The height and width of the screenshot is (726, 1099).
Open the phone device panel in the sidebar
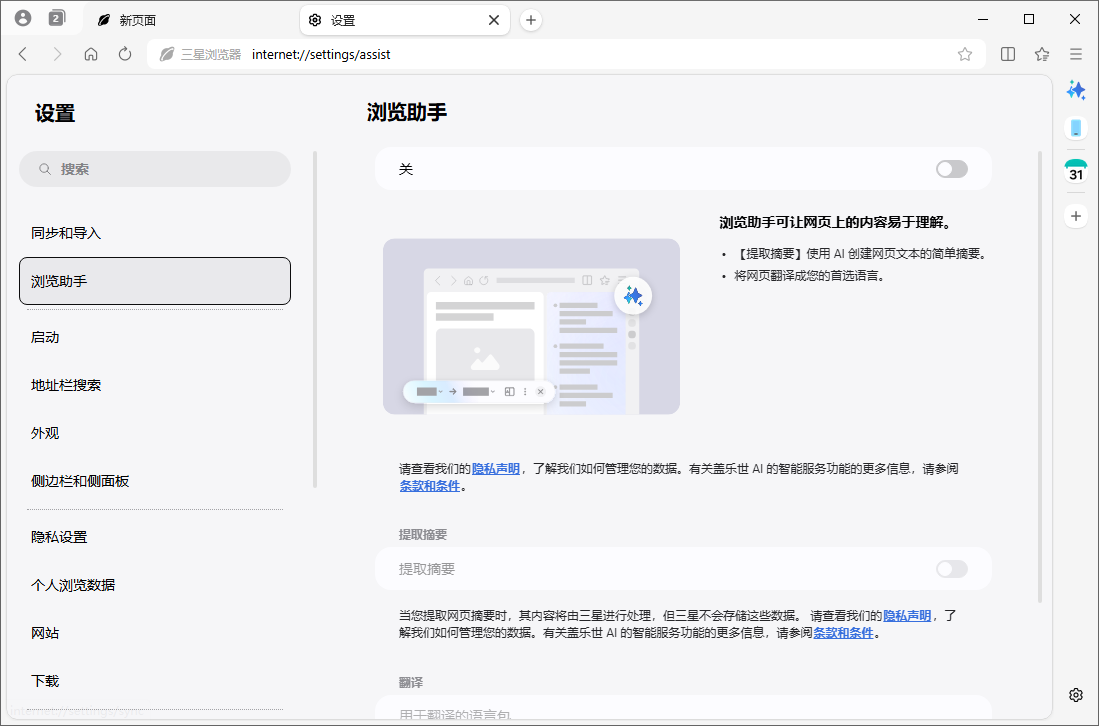[1076, 128]
